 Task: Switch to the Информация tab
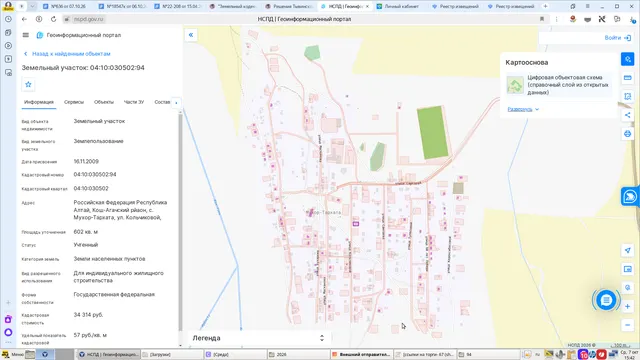point(39,102)
